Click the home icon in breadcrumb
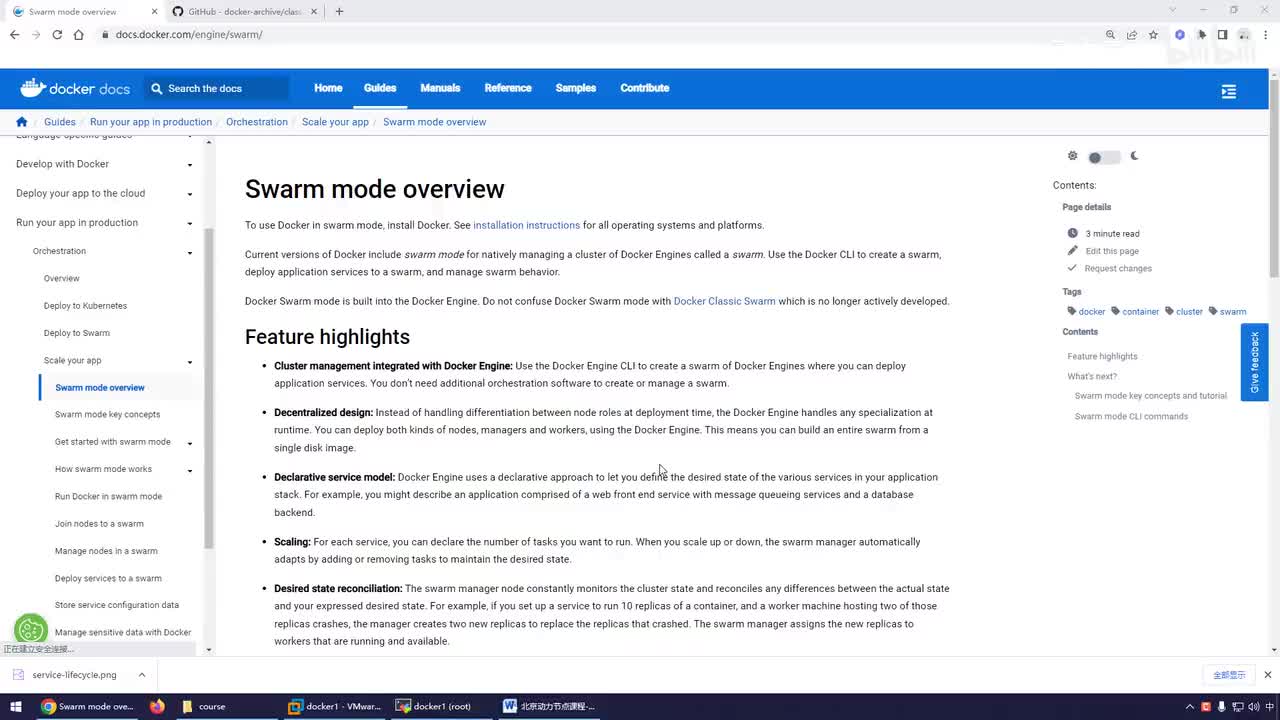 click(x=22, y=122)
